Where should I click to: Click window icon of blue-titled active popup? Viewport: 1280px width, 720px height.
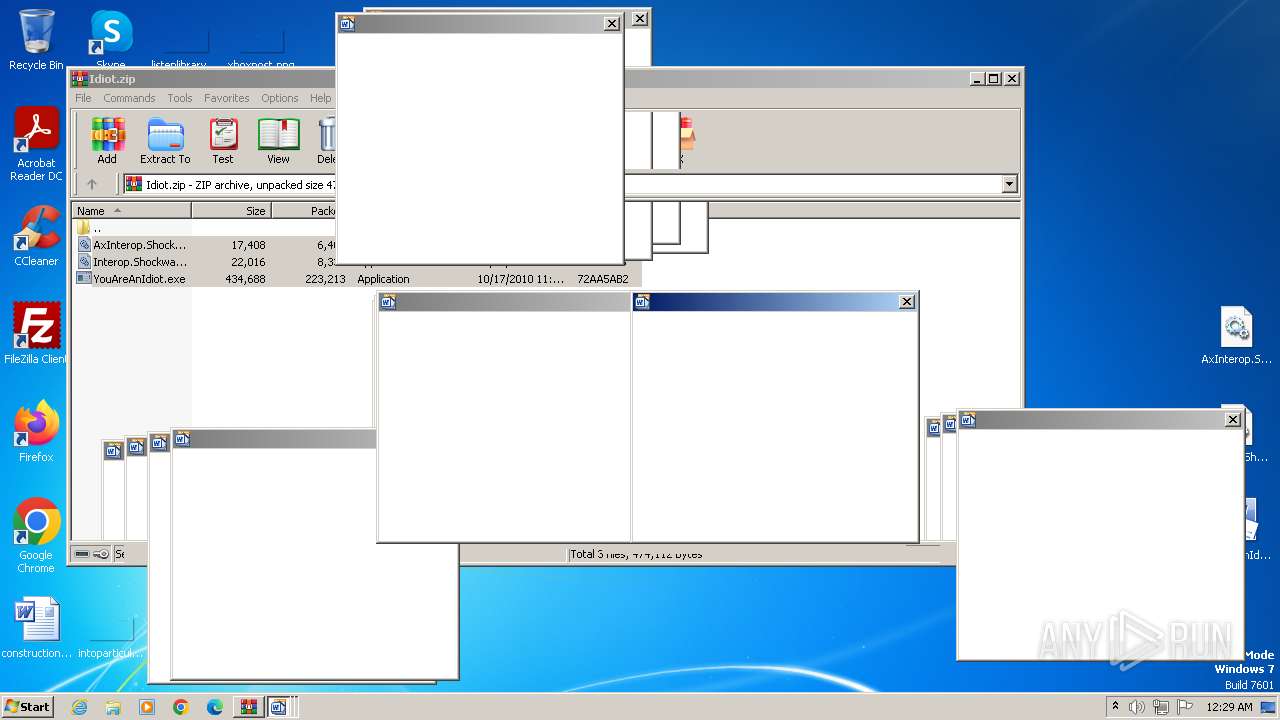click(x=643, y=302)
